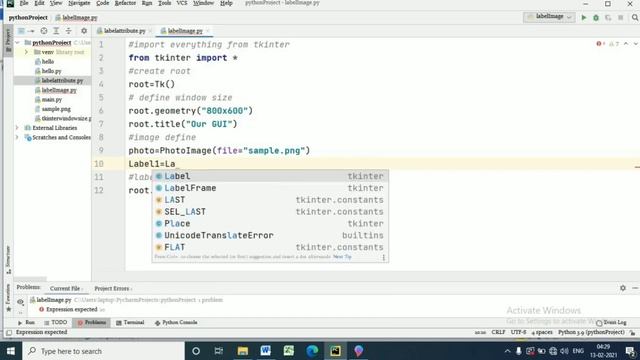Open the Run tool window button

coord(26,322)
